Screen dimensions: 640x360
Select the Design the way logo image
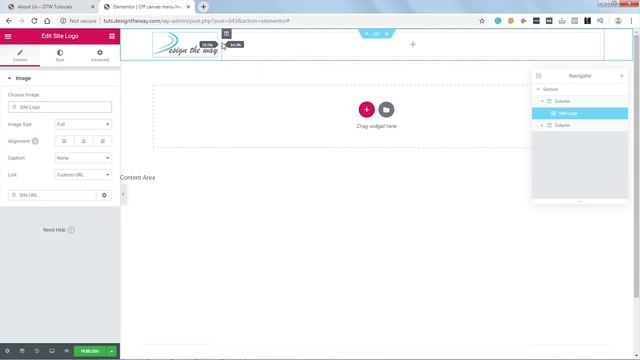pyautogui.click(x=186, y=44)
